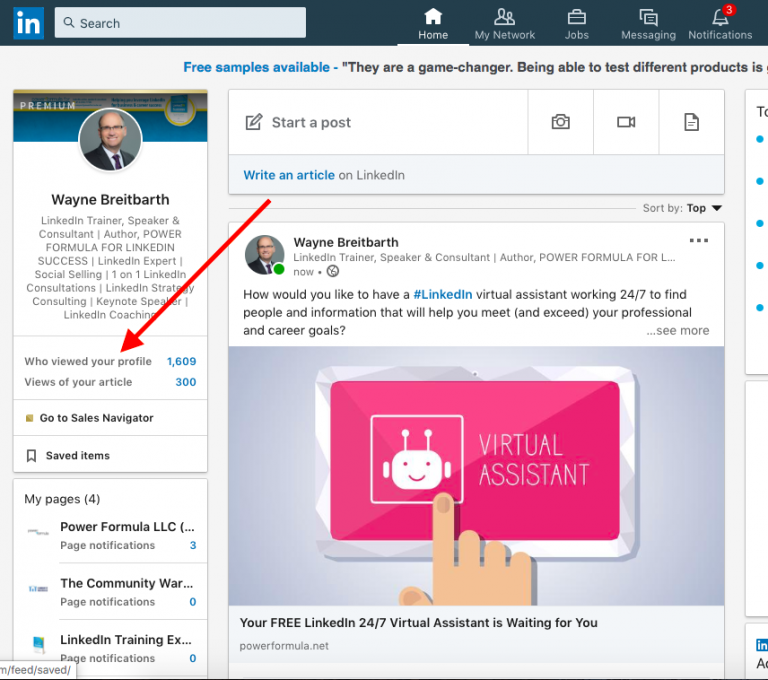This screenshot has height=680, width=768.
Task: Click the My pages (4) heading
Action: coord(62,499)
